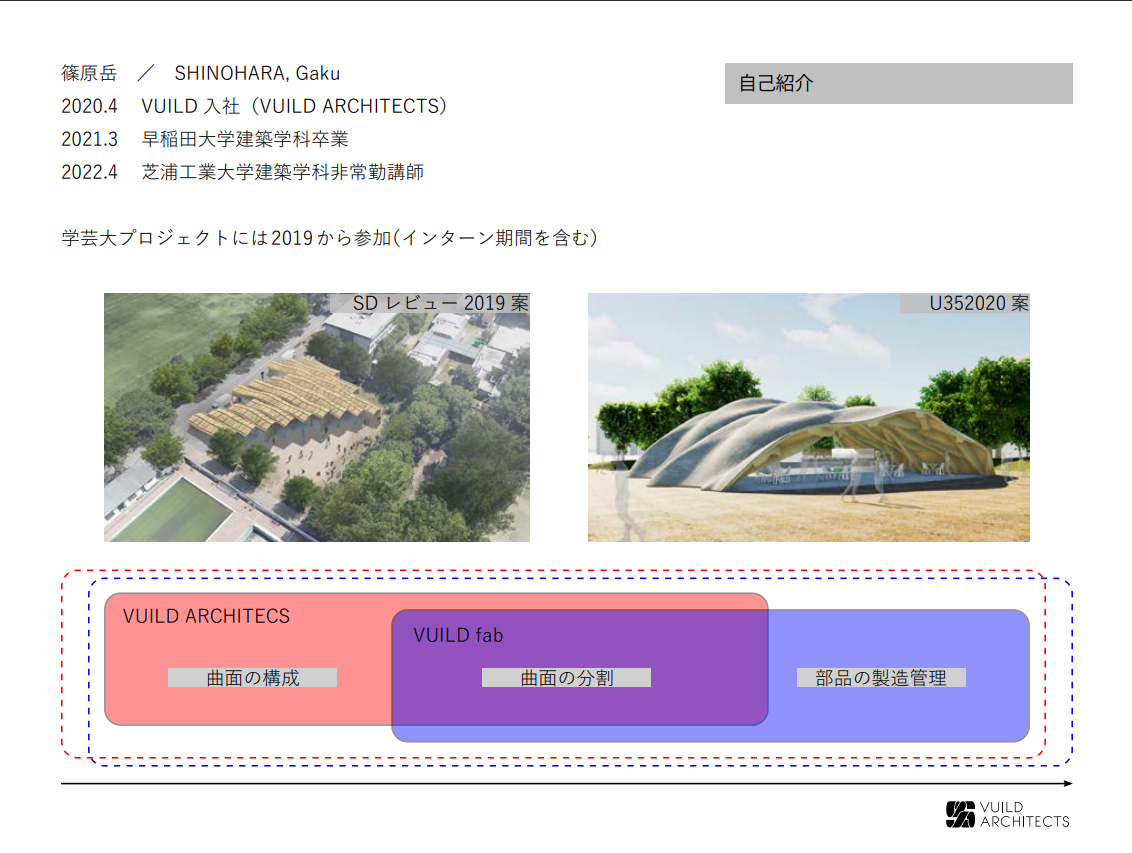1132x853 pixels.
Task: Click the 曲面の構成 label
Action: pos(253,678)
